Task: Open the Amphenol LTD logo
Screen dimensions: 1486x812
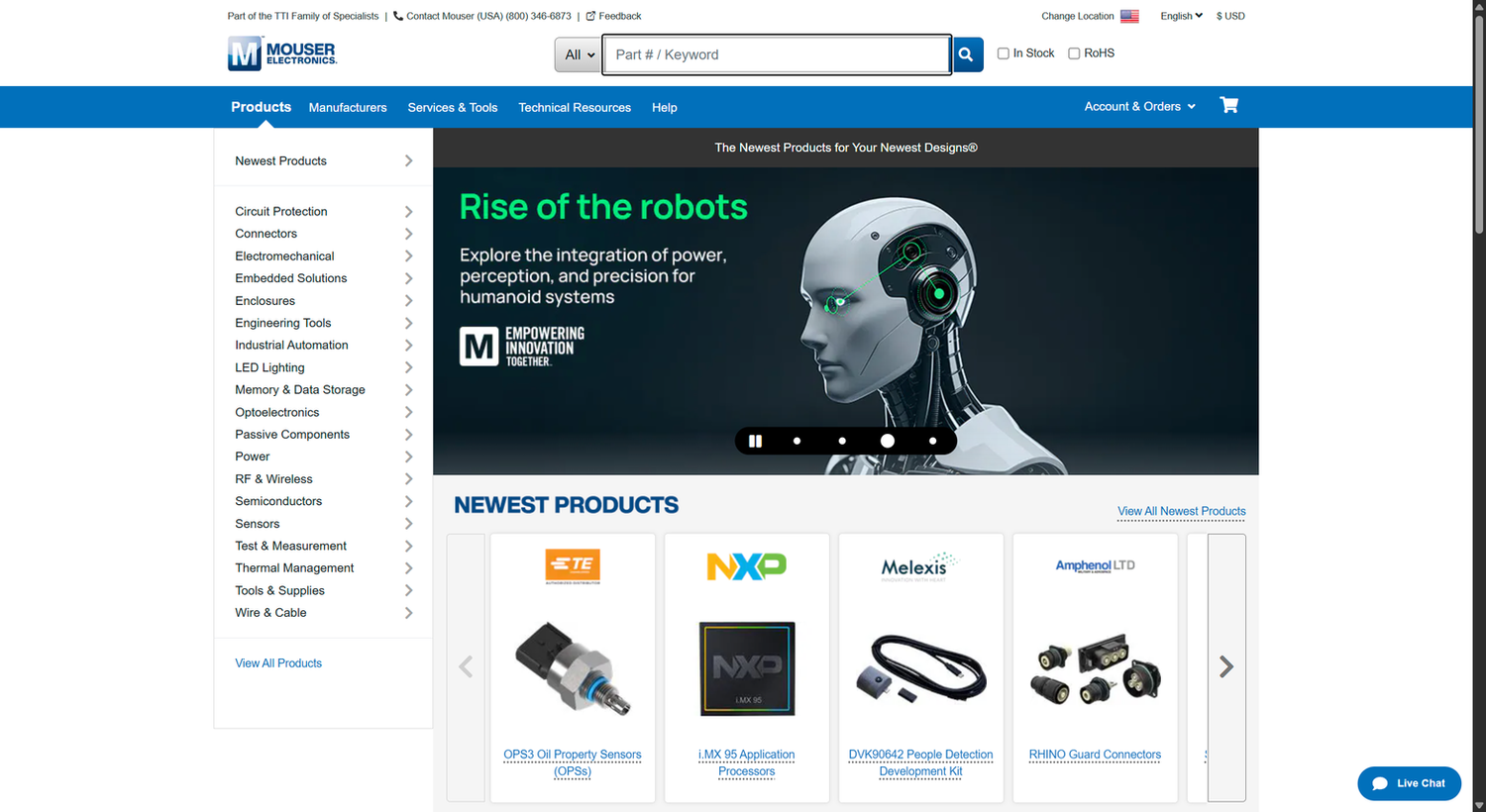Action: [1095, 565]
